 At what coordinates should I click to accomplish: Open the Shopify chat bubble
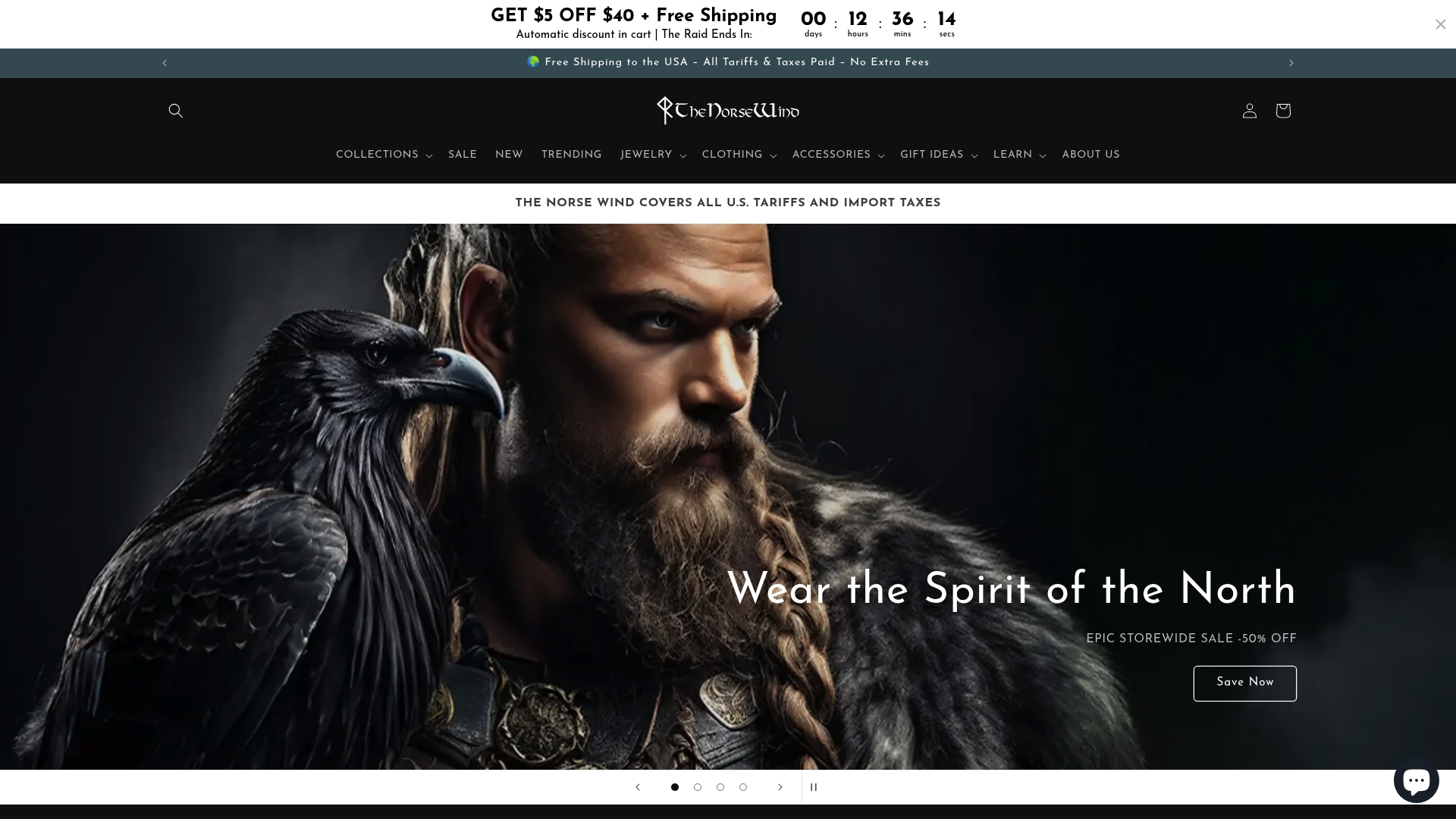coord(1416,780)
